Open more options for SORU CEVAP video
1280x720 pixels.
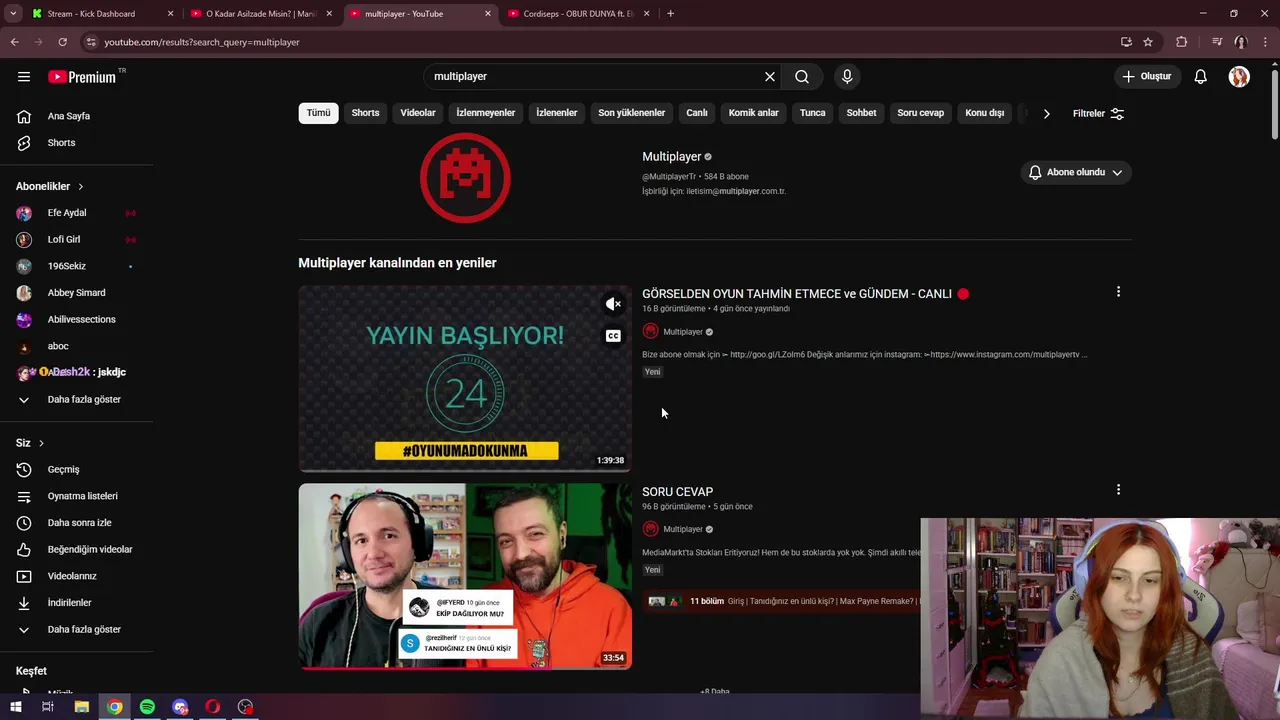(x=1118, y=490)
